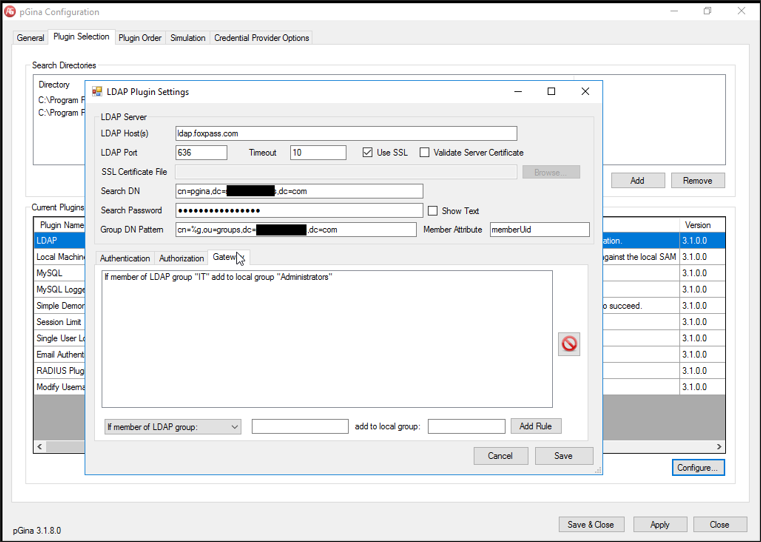Click the Timeout field
The image size is (761, 542).
tap(318, 152)
